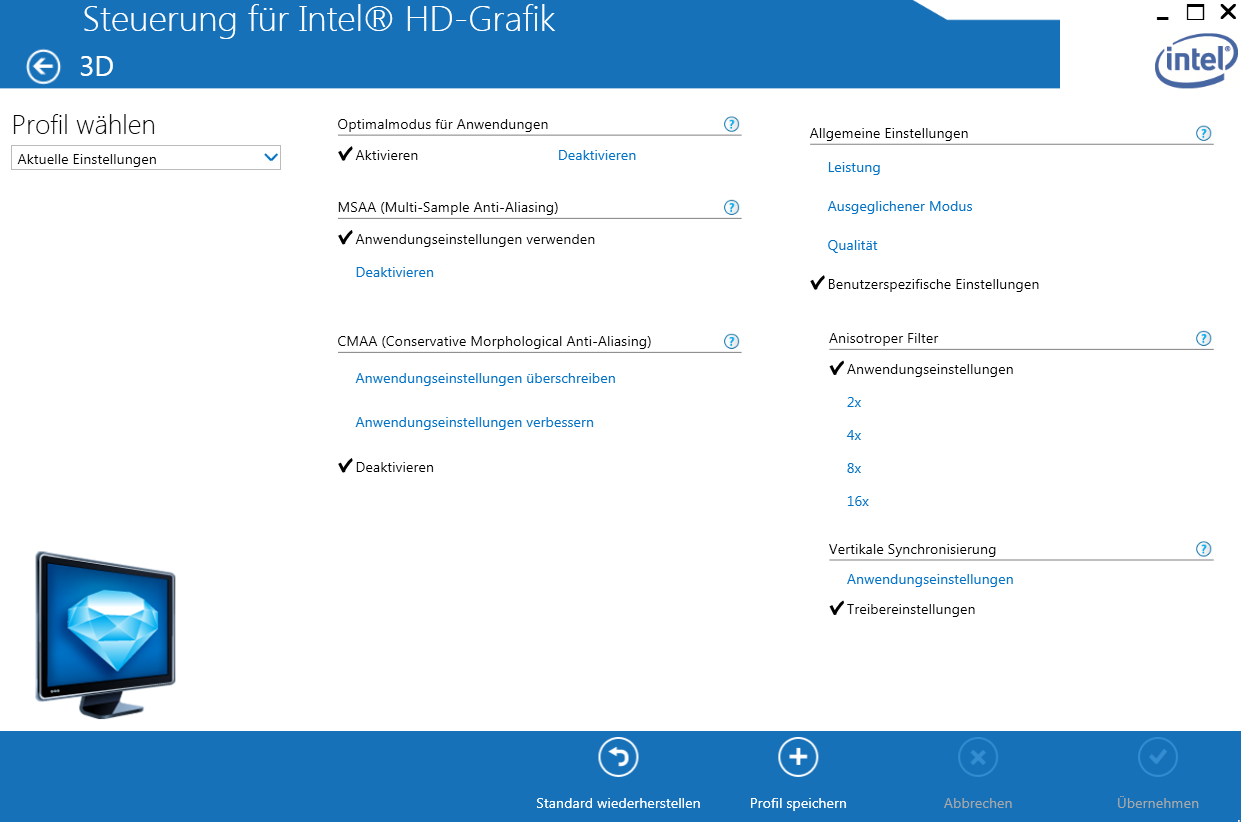
Task: Minimize the window
Action: coord(1162,18)
